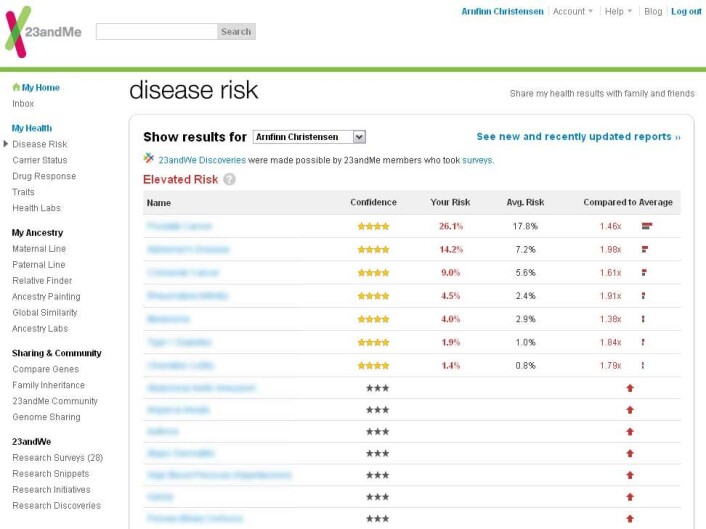
Task: Open 23andMe Community
Action: coord(55,401)
